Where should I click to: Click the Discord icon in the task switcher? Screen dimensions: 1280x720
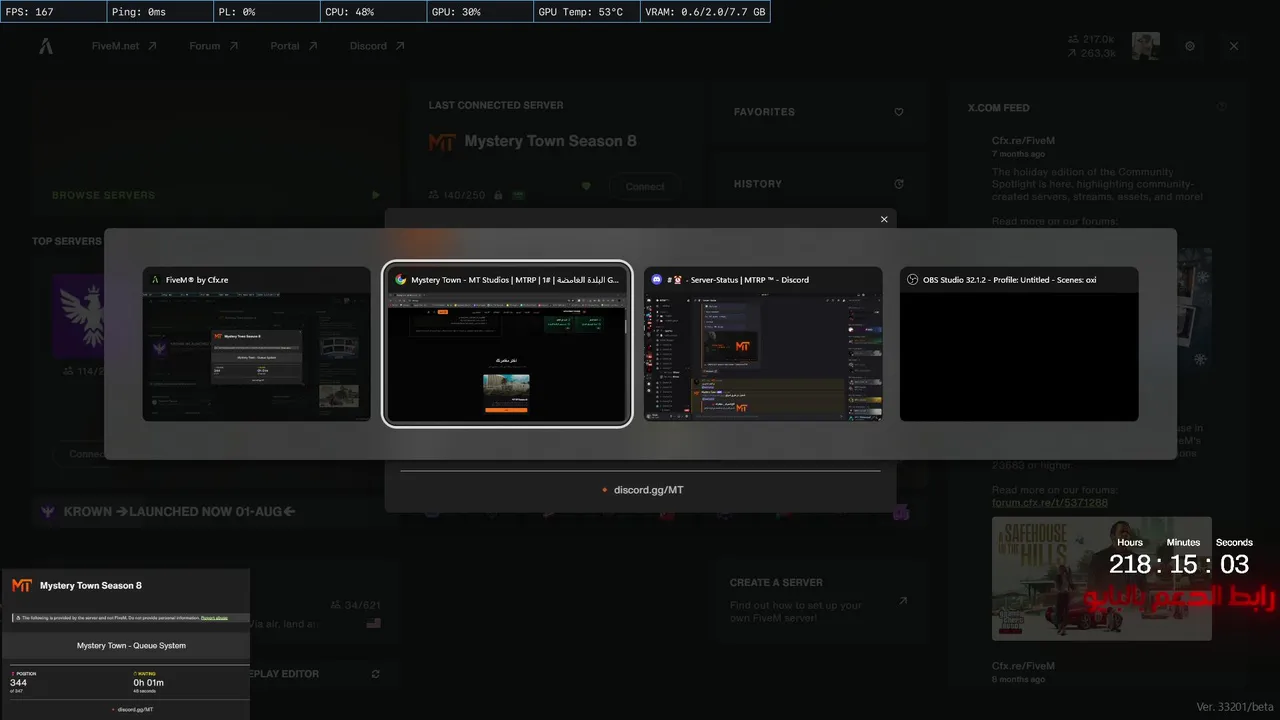(x=657, y=280)
